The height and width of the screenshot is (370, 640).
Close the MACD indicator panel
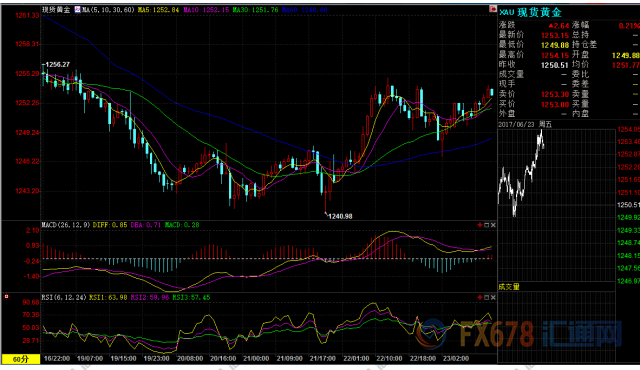(x=493, y=225)
